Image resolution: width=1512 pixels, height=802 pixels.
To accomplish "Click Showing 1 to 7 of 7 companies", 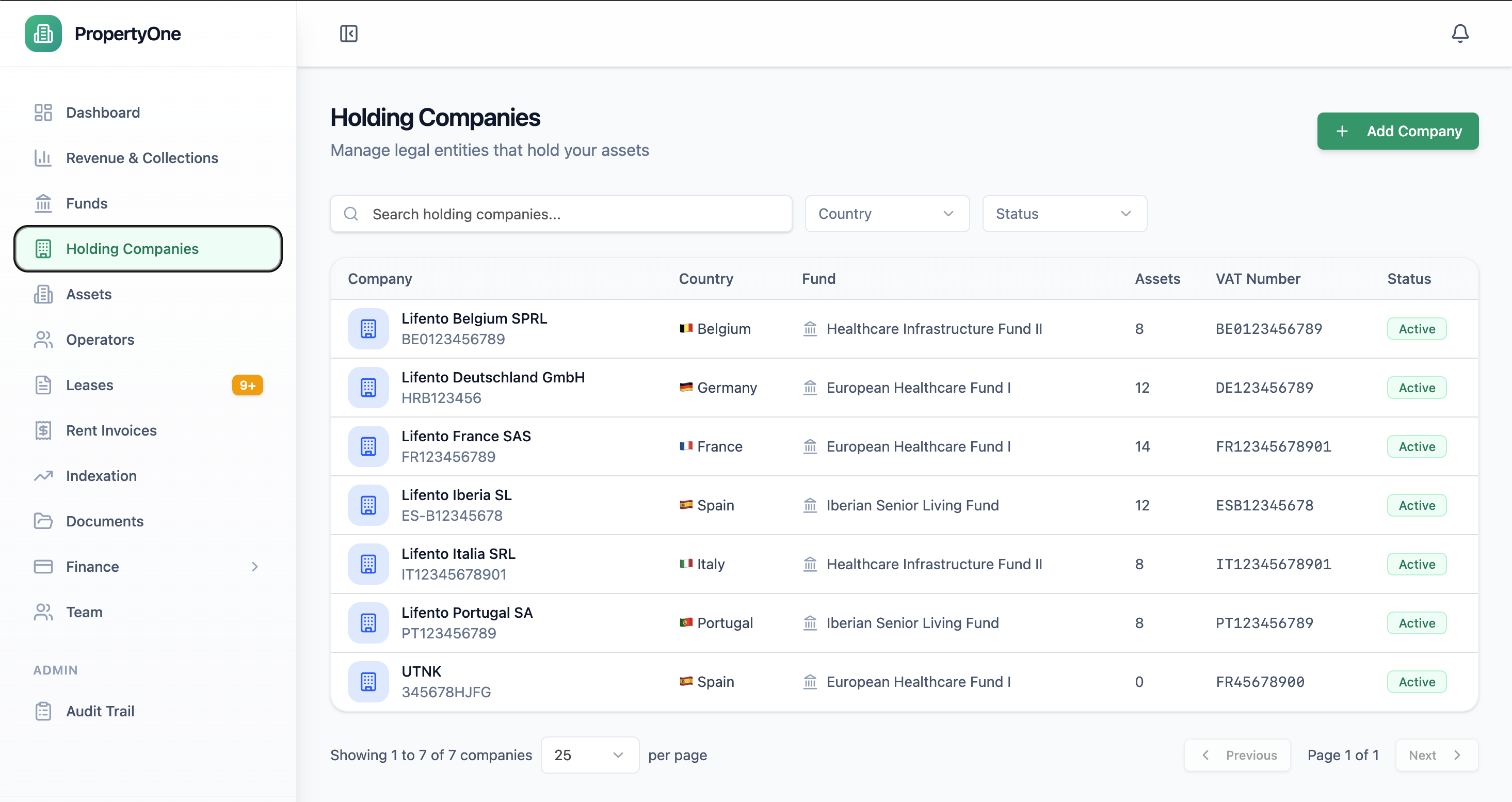I will 431,755.
